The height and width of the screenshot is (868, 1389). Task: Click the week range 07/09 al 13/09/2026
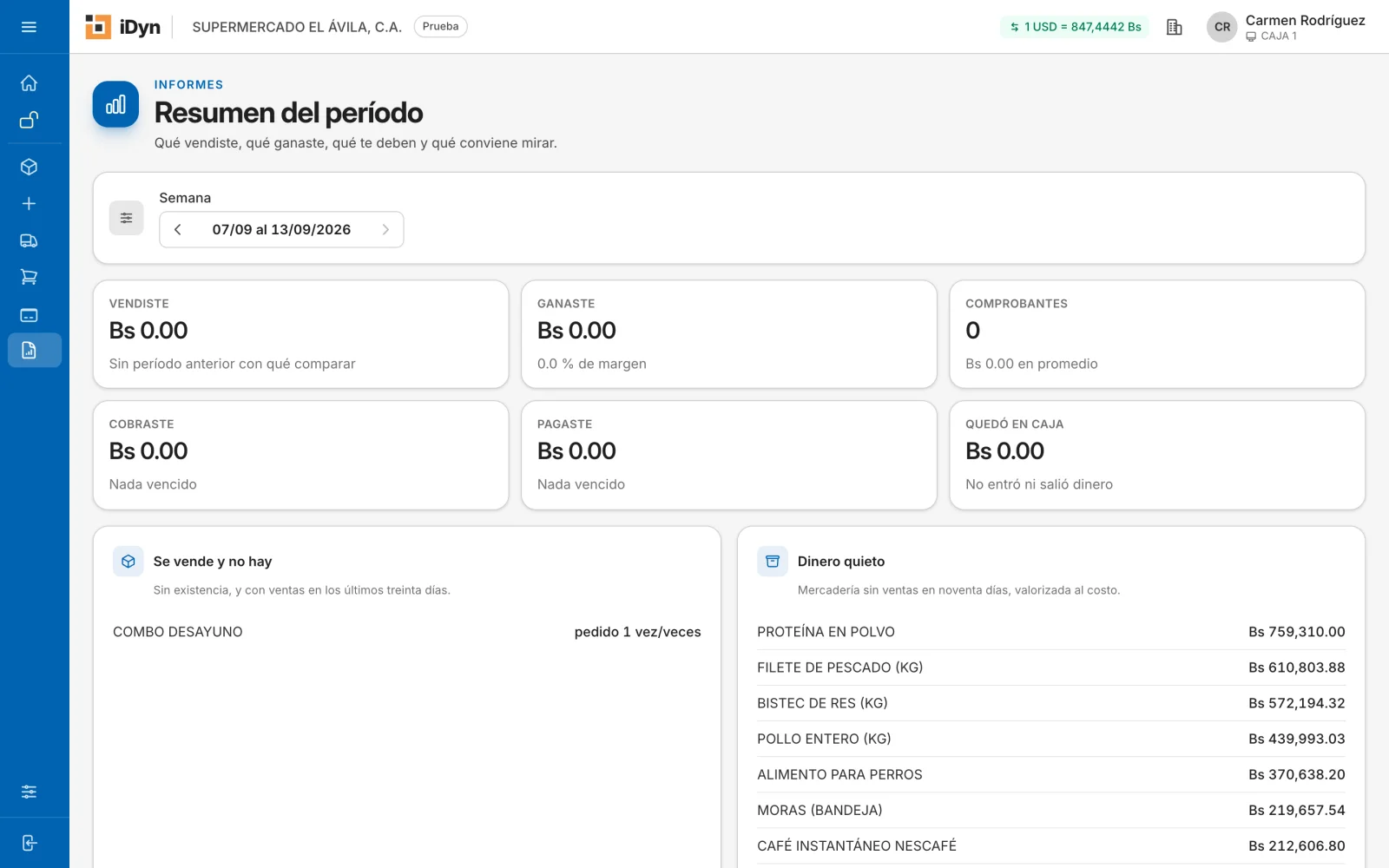(281, 229)
